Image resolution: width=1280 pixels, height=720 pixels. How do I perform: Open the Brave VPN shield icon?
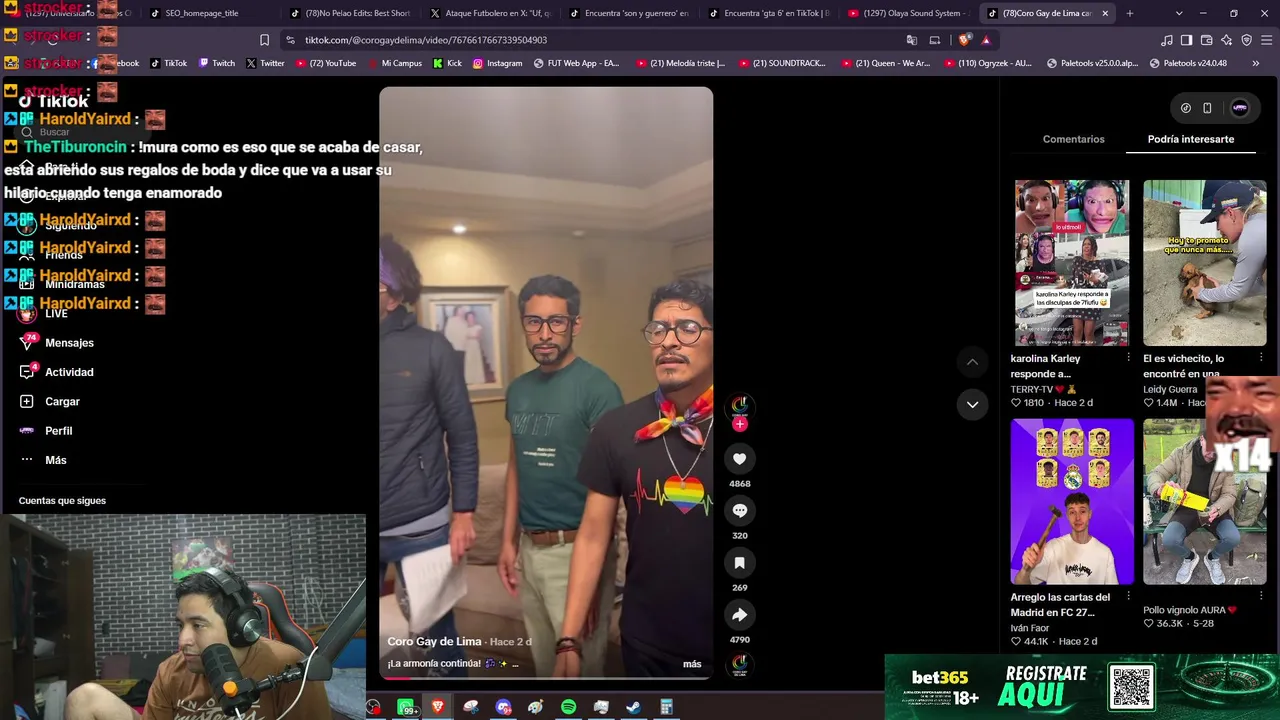pyautogui.click(x=1247, y=40)
